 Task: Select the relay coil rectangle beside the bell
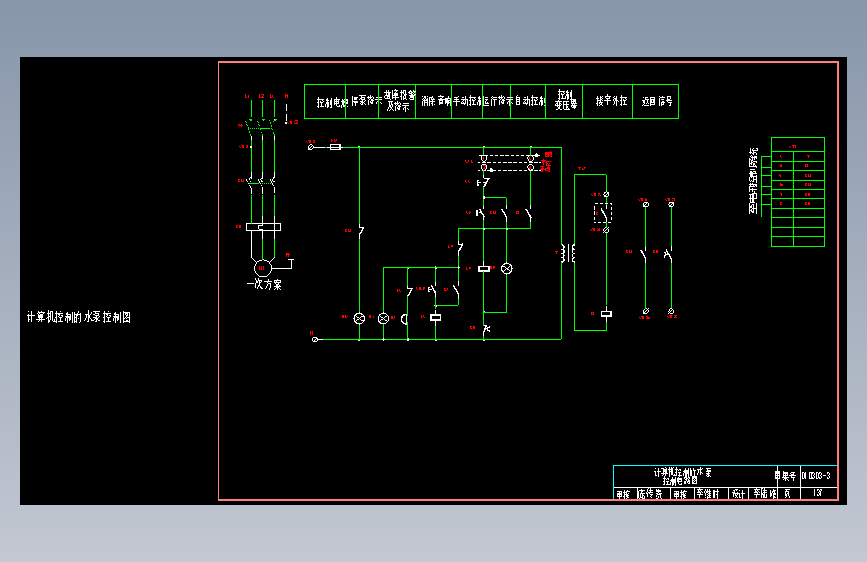(x=436, y=318)
